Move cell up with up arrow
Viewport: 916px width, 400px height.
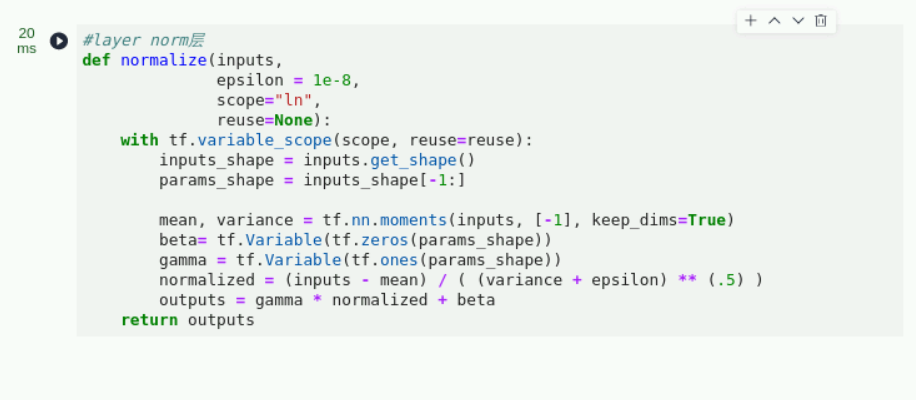774,21
